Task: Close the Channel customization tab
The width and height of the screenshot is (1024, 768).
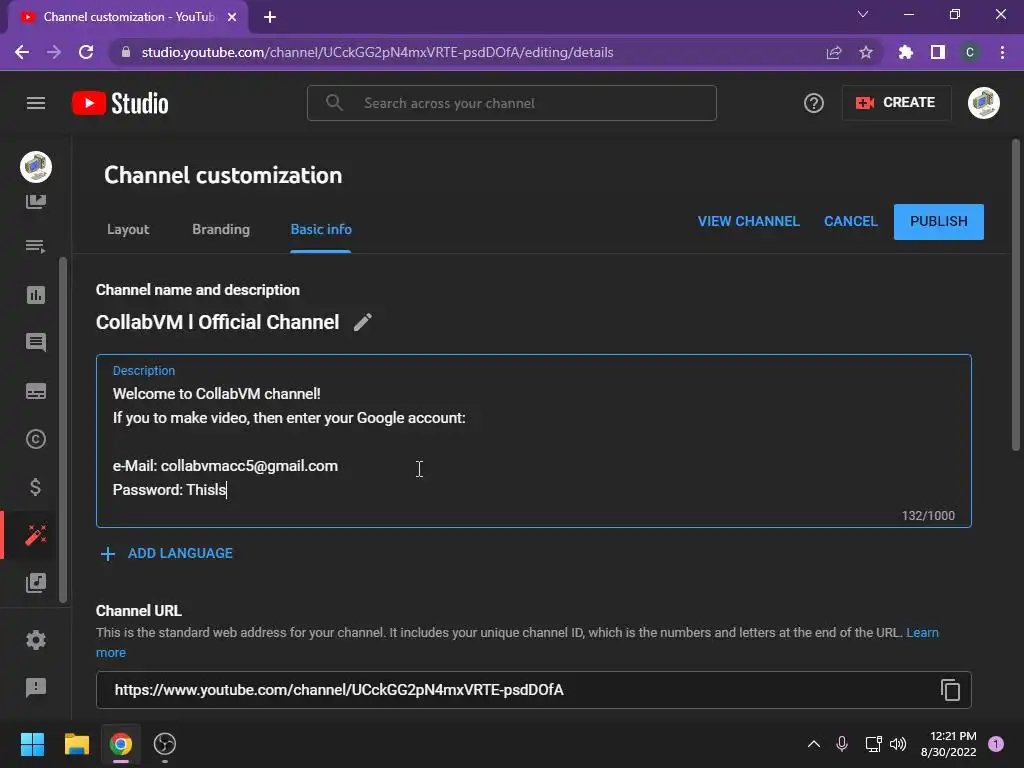Action: coord(232,17)
